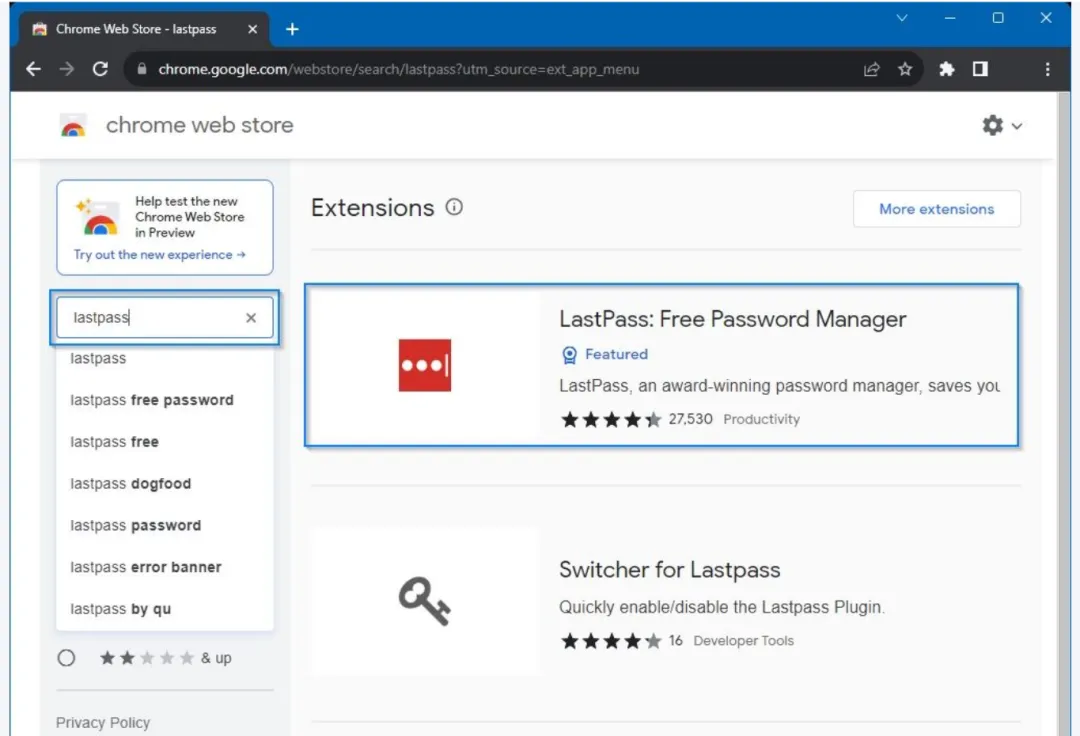The width and height of the screenshot is (1080, 736).
Task: Click the 16 ratings count
Action: [x=676, y=641]
